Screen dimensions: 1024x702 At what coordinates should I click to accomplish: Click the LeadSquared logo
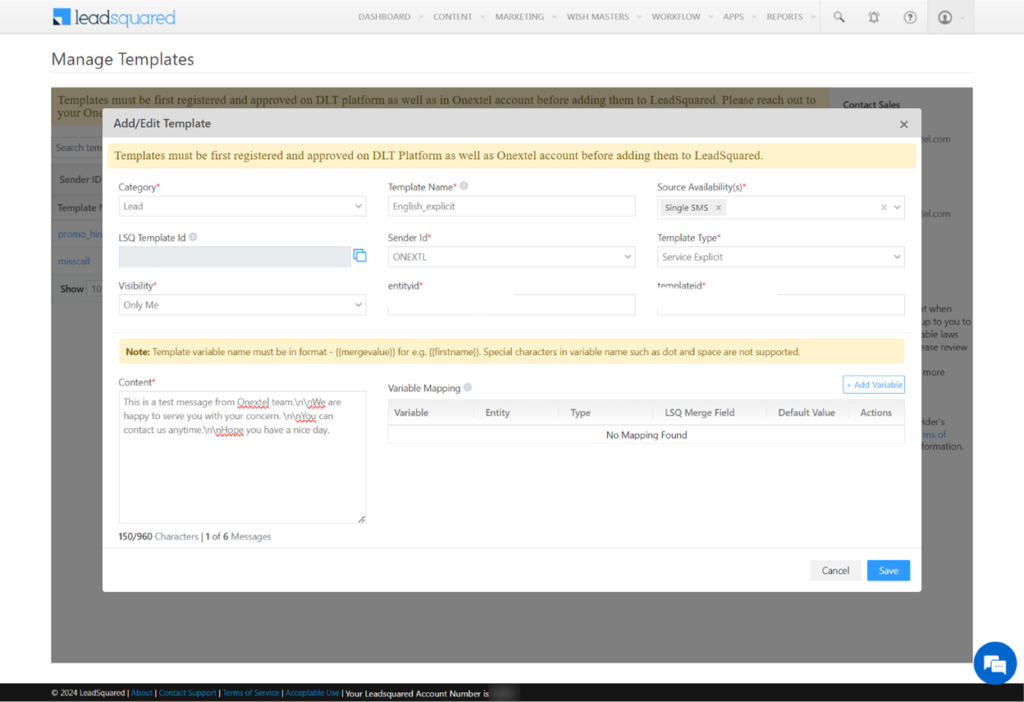[x=114, y=18]
